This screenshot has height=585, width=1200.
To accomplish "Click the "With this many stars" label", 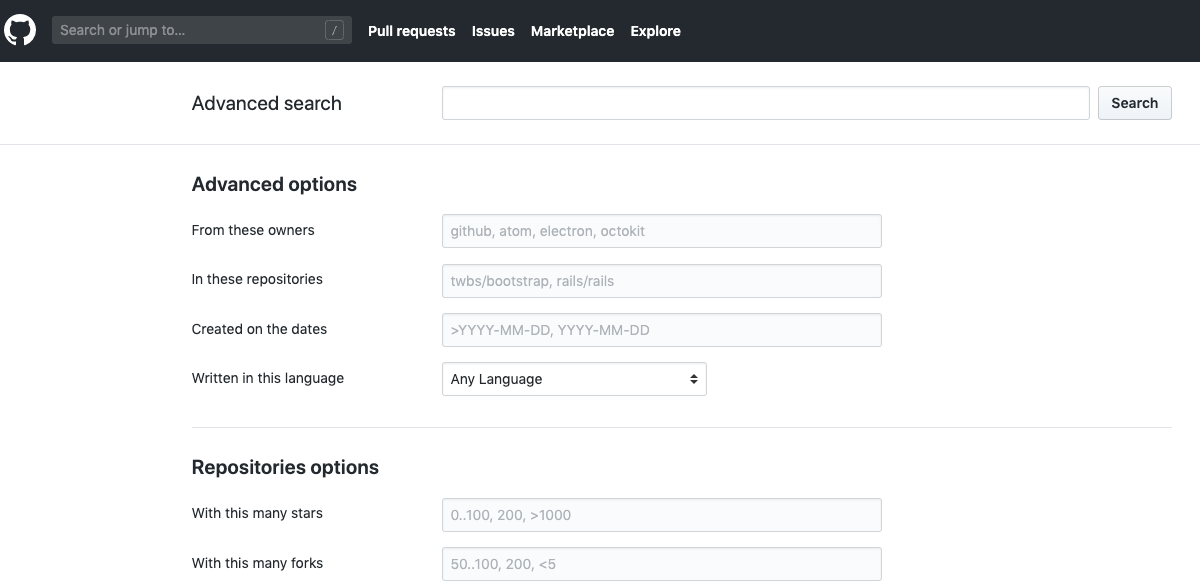I will coord(257,513).
